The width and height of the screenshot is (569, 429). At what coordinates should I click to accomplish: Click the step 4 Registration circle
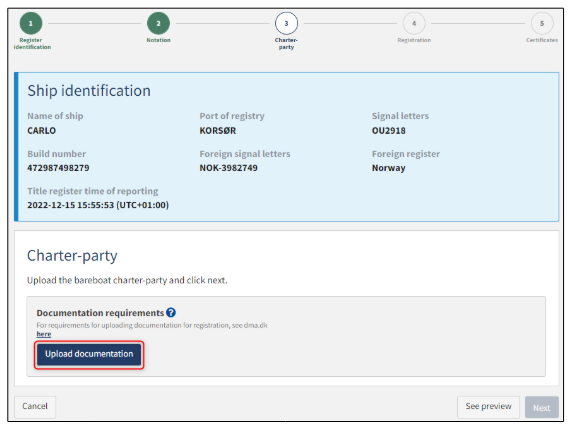coord(414,23)
